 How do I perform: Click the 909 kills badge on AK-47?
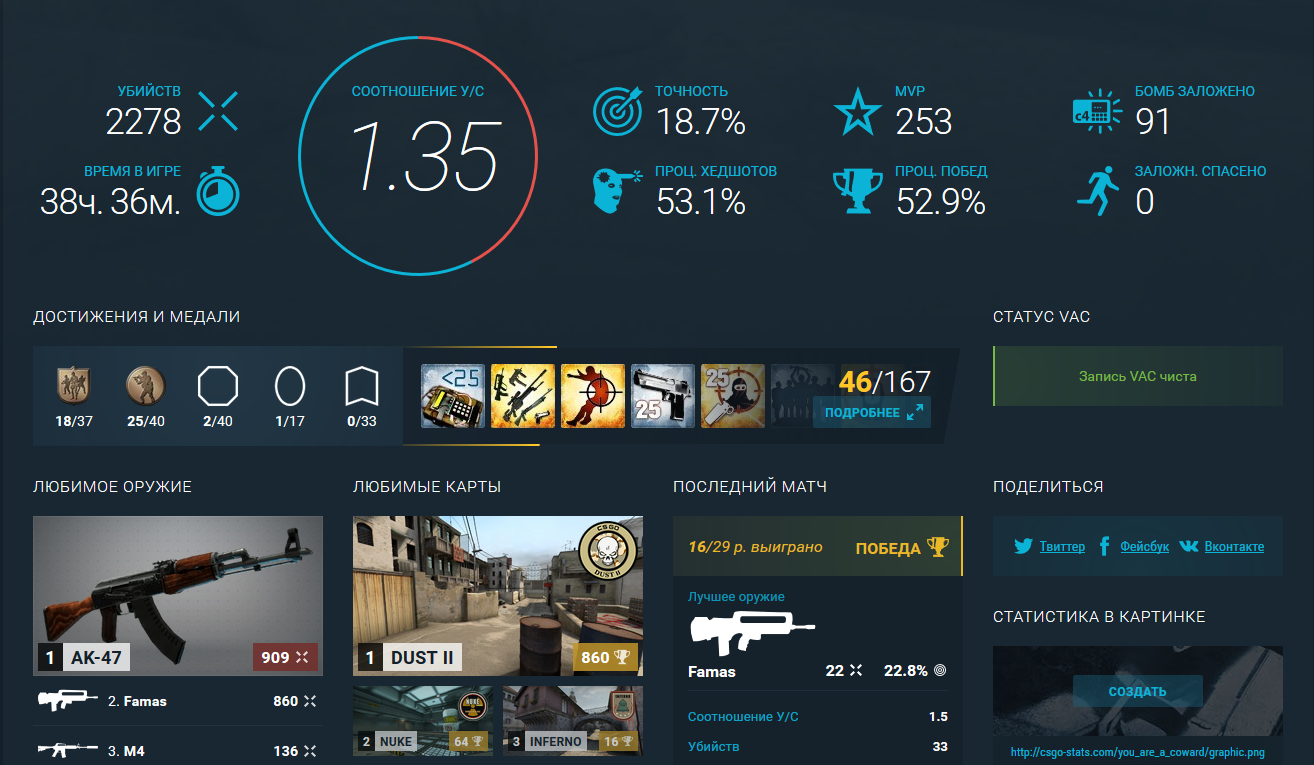tap(286, 657)
